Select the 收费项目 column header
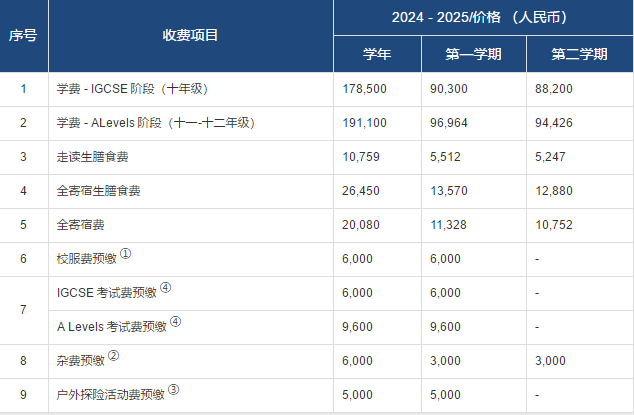The width and height of the screenshot is (634, 415). 190,36
